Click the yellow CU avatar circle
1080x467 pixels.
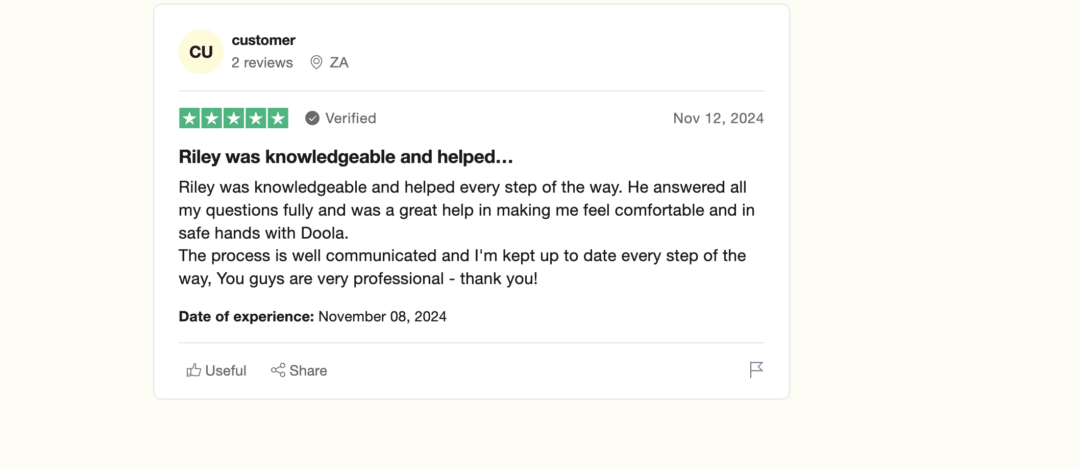click(200, 52)
